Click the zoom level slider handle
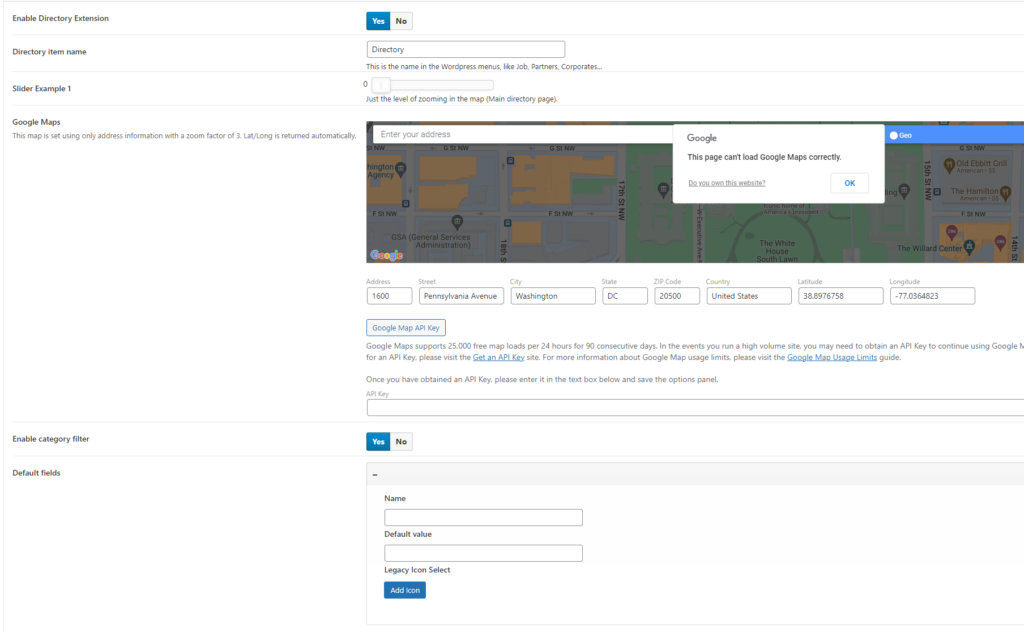The width and height of the screenshot is (1024, 632). [381, 85]
